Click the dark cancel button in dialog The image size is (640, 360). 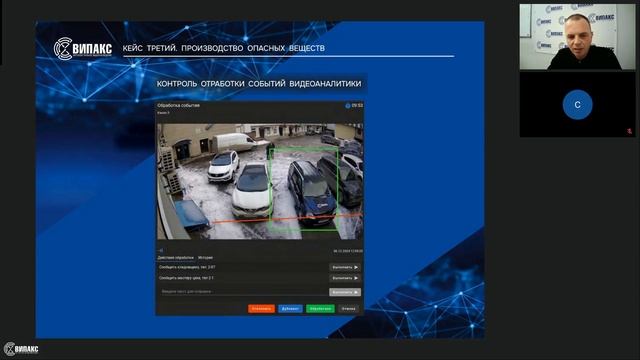(x=349, y=309)
